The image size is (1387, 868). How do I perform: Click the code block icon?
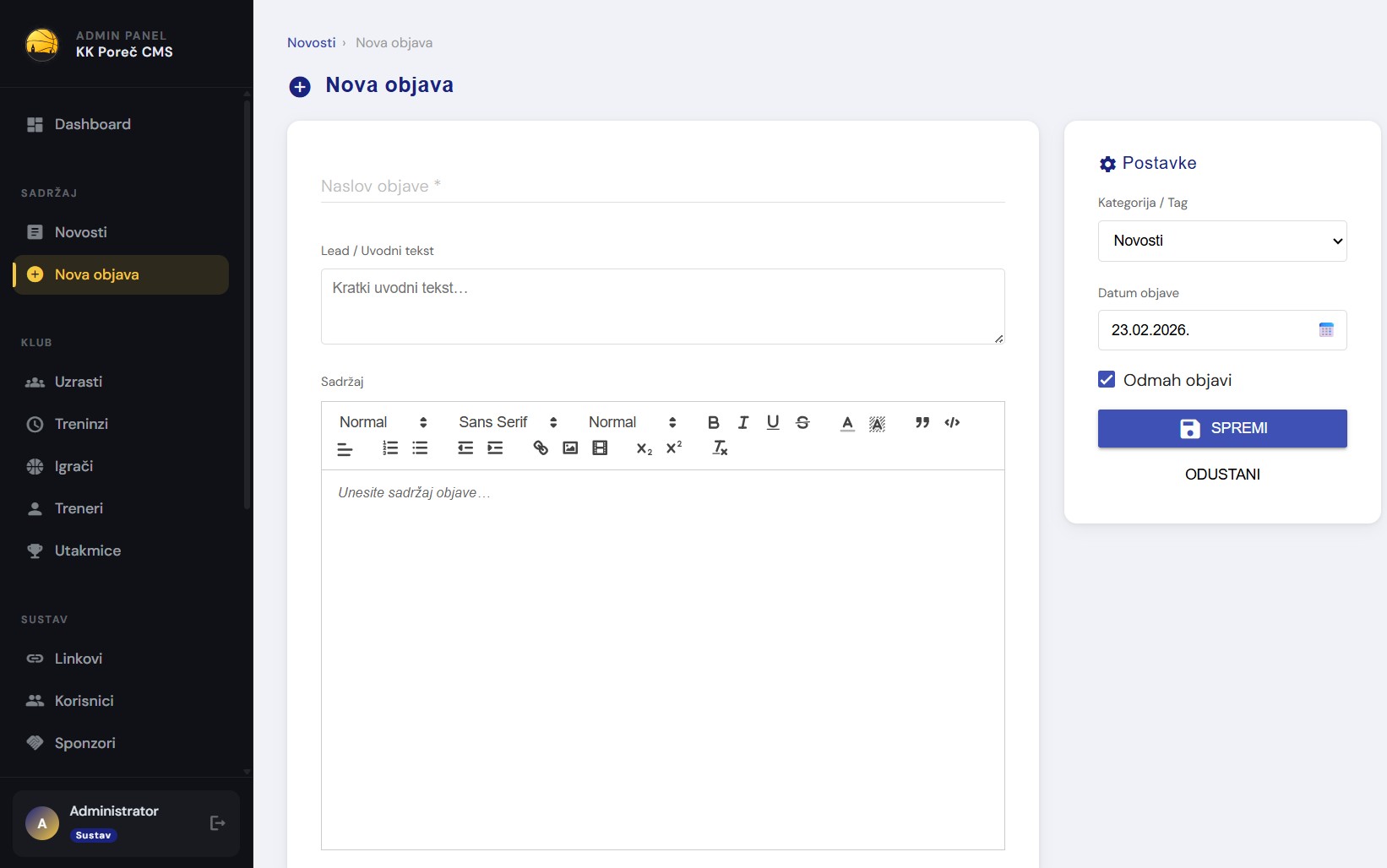click(x=952, y=422)
